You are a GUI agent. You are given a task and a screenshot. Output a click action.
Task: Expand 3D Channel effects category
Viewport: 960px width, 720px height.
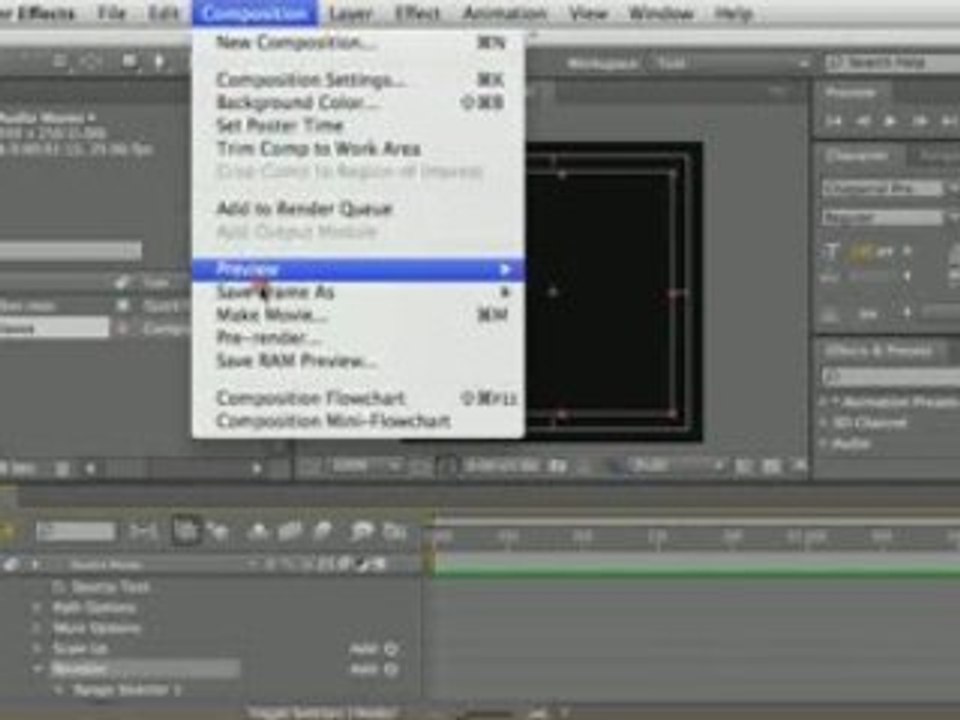[x=825, y=423]
